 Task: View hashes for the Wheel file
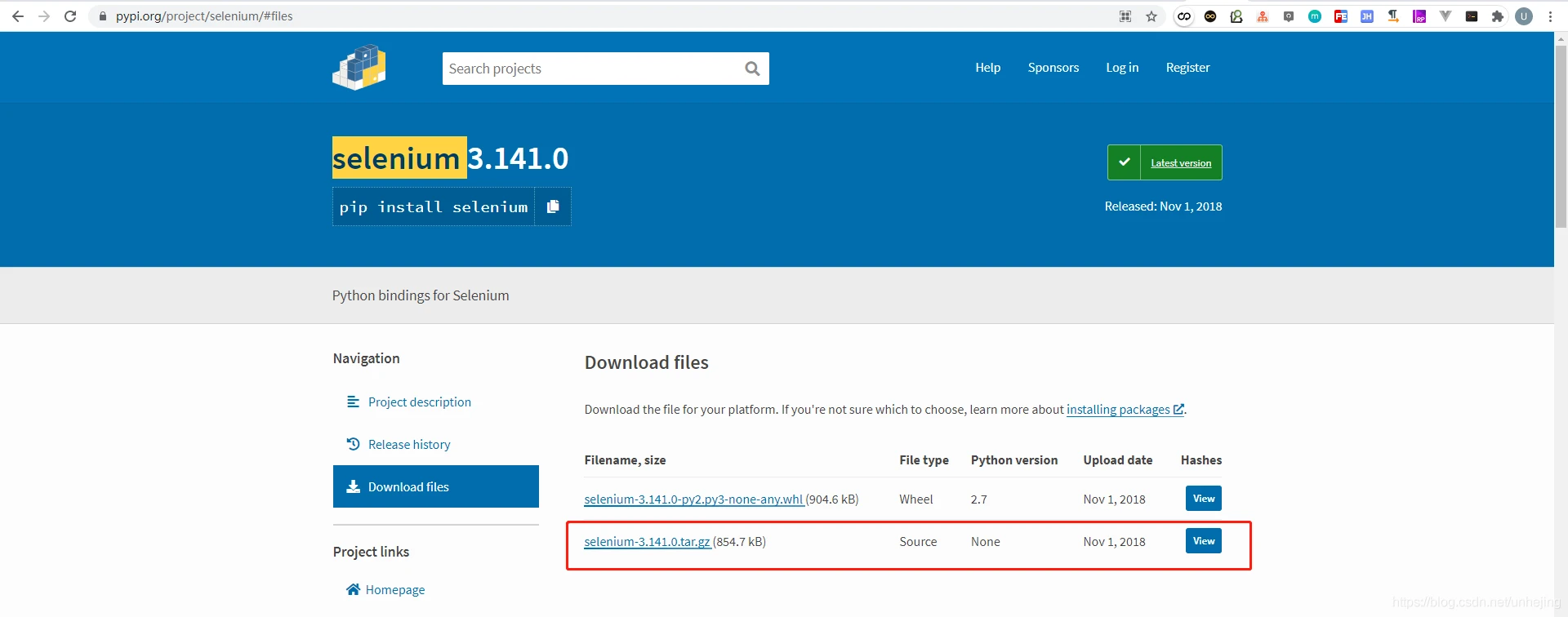point(1203,499)
